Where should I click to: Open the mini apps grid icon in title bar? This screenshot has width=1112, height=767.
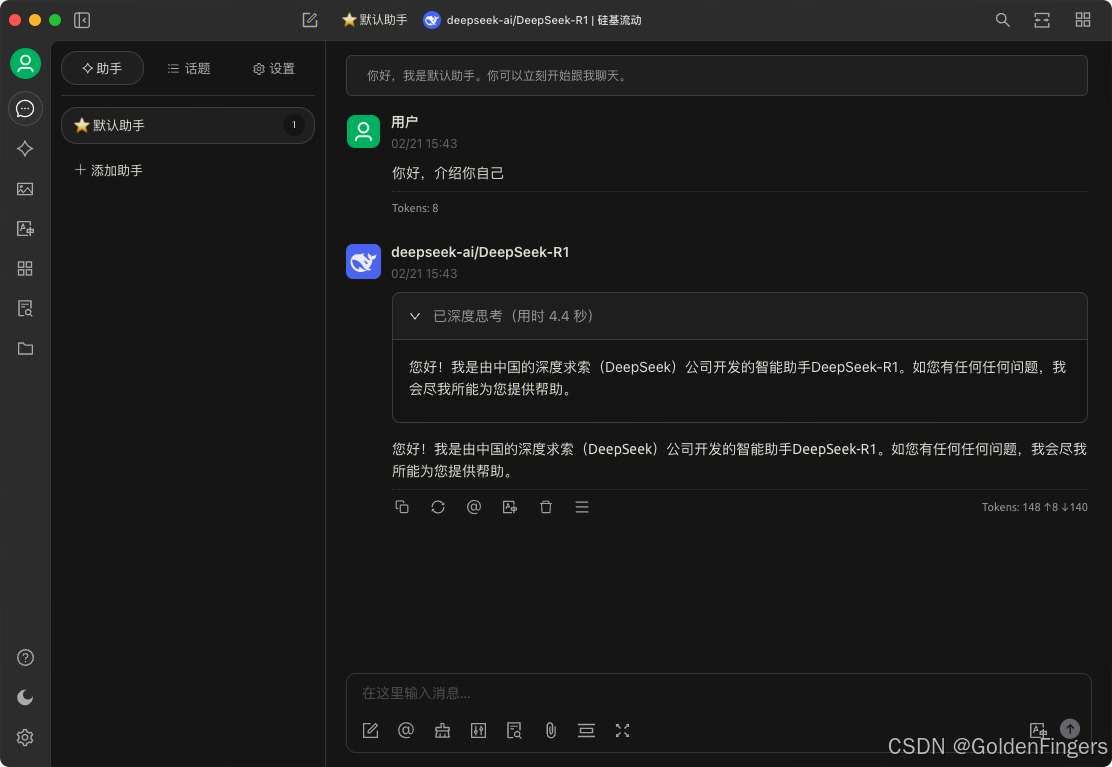[x=1082, y=20]
